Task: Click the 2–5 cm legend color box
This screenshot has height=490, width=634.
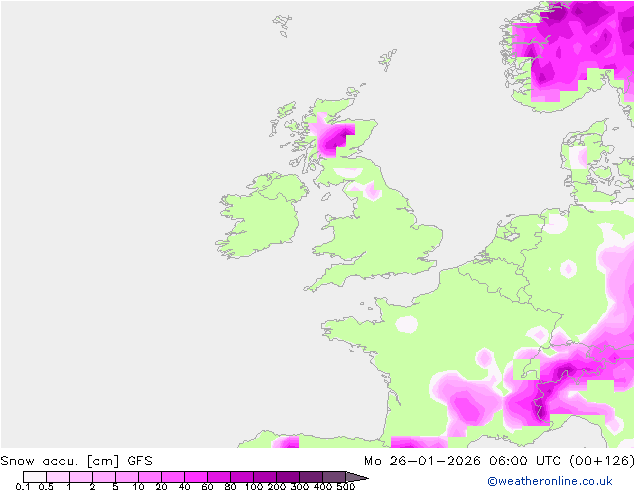Action: tap(104, 477)
